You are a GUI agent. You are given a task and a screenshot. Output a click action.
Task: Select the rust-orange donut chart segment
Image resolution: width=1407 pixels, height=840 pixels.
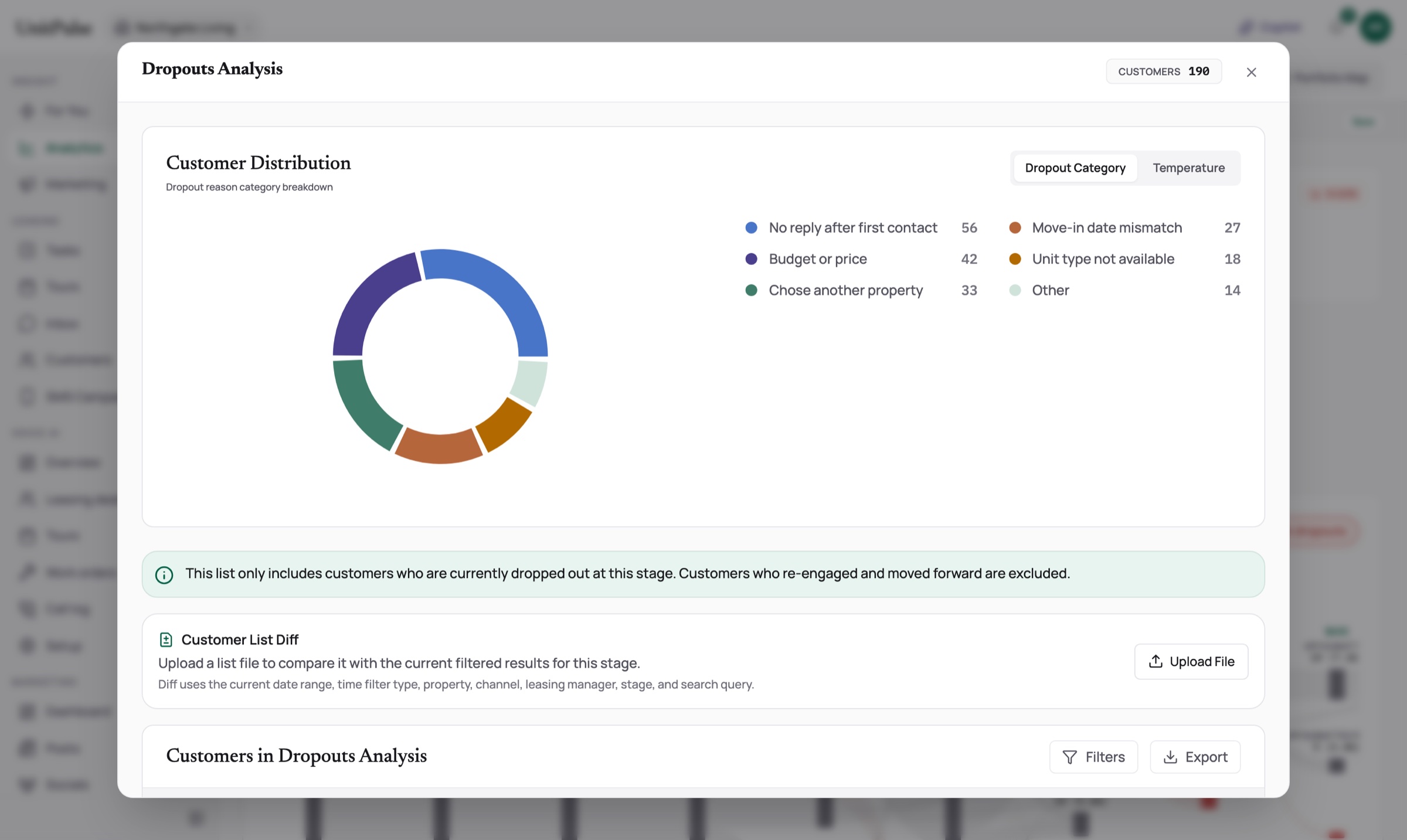[x=439, y=448]
